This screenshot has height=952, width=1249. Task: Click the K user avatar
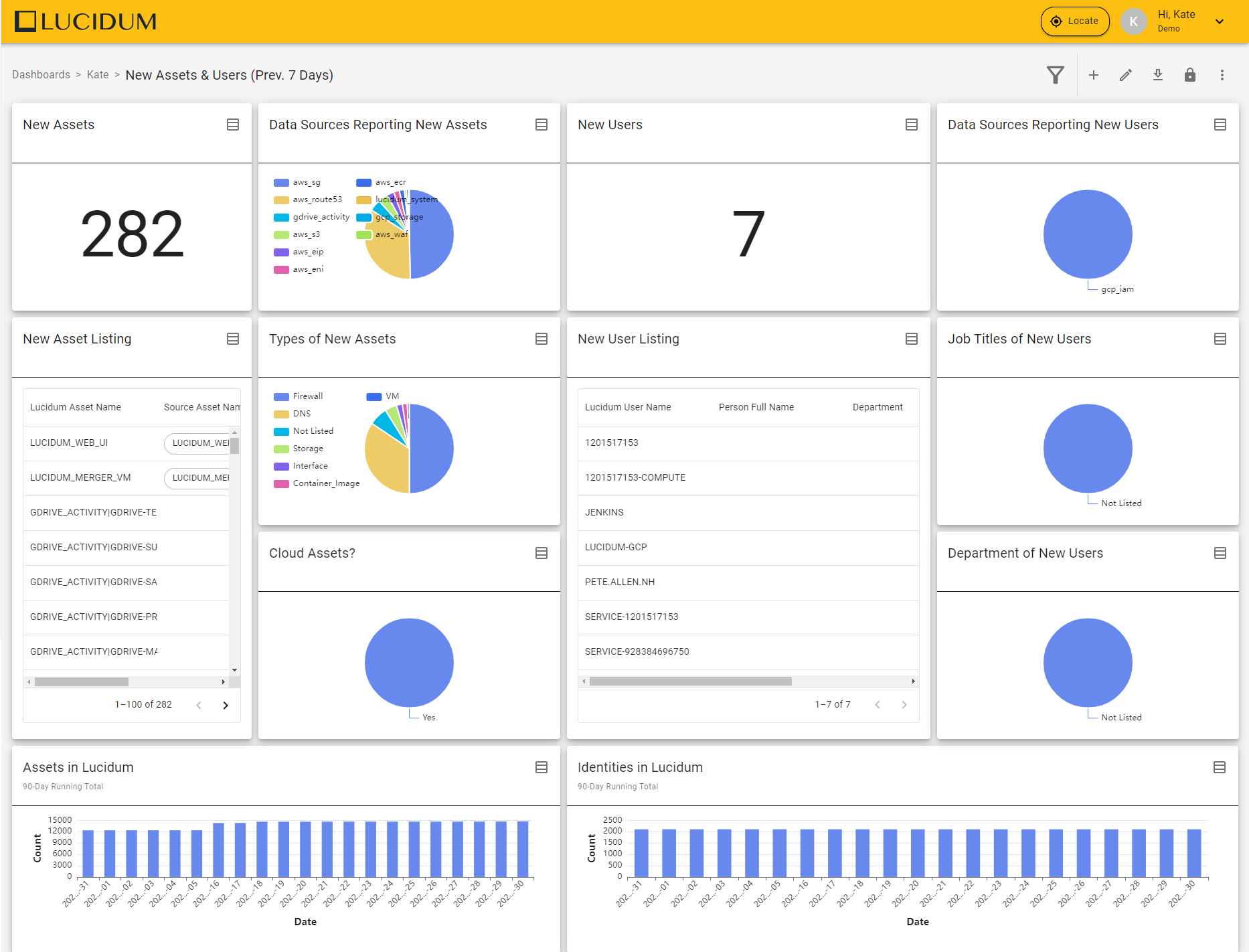[1134, 21]
